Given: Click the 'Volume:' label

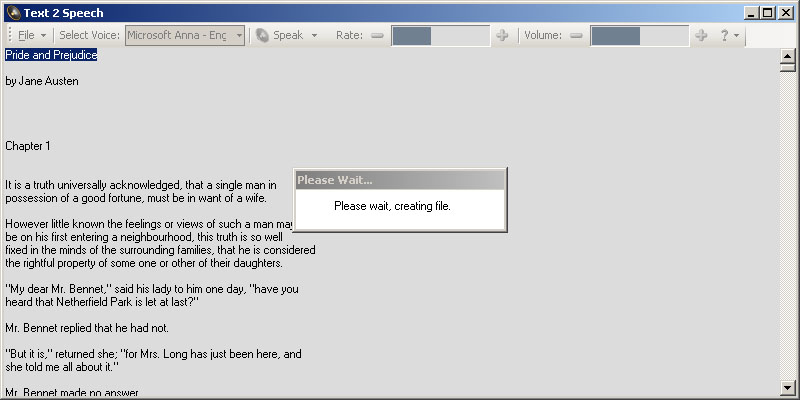Looking at the screenshot, I should (543, 35).
